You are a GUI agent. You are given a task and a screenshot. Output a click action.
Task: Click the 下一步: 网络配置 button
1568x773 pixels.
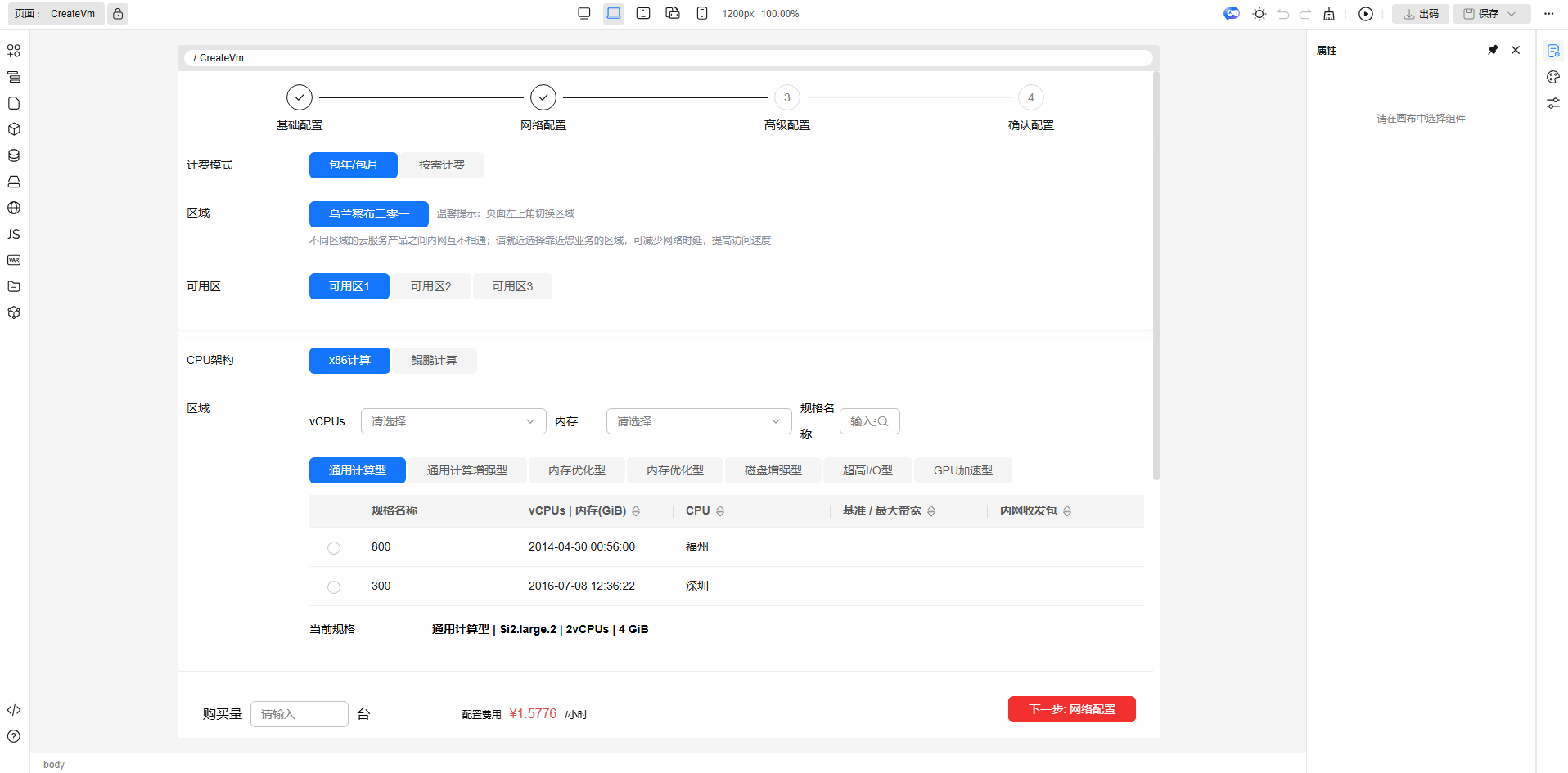(x=1071, y=708)
